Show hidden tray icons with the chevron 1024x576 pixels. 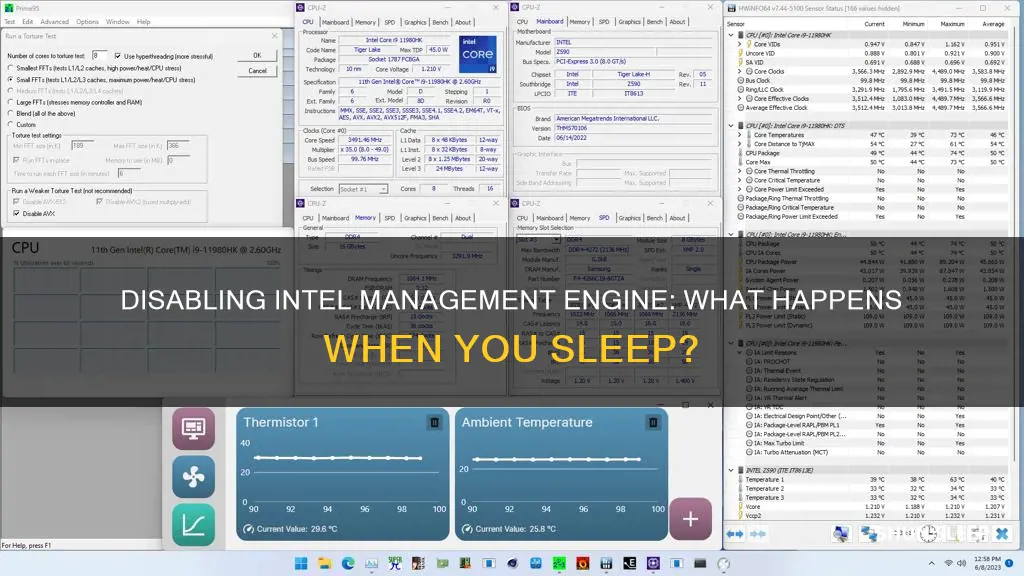pos(931,563)
